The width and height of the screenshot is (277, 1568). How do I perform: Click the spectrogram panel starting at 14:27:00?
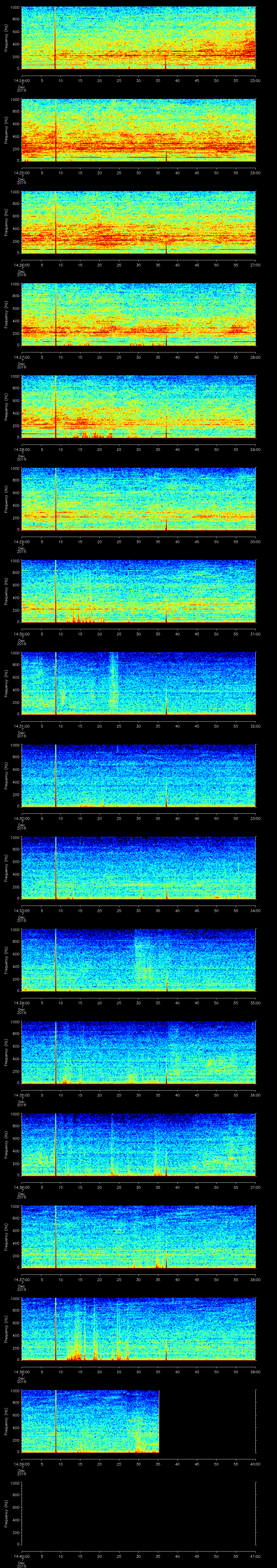(139, 315)
